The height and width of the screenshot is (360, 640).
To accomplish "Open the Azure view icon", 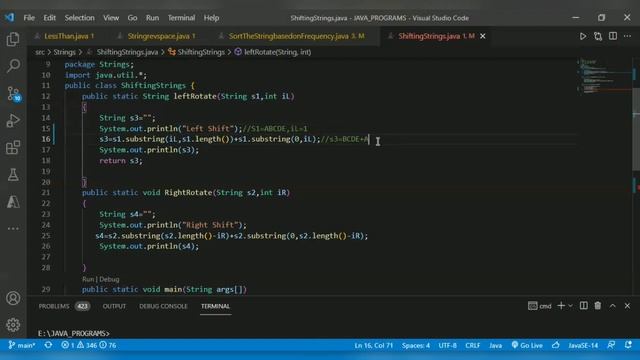I will pos(13,202).
